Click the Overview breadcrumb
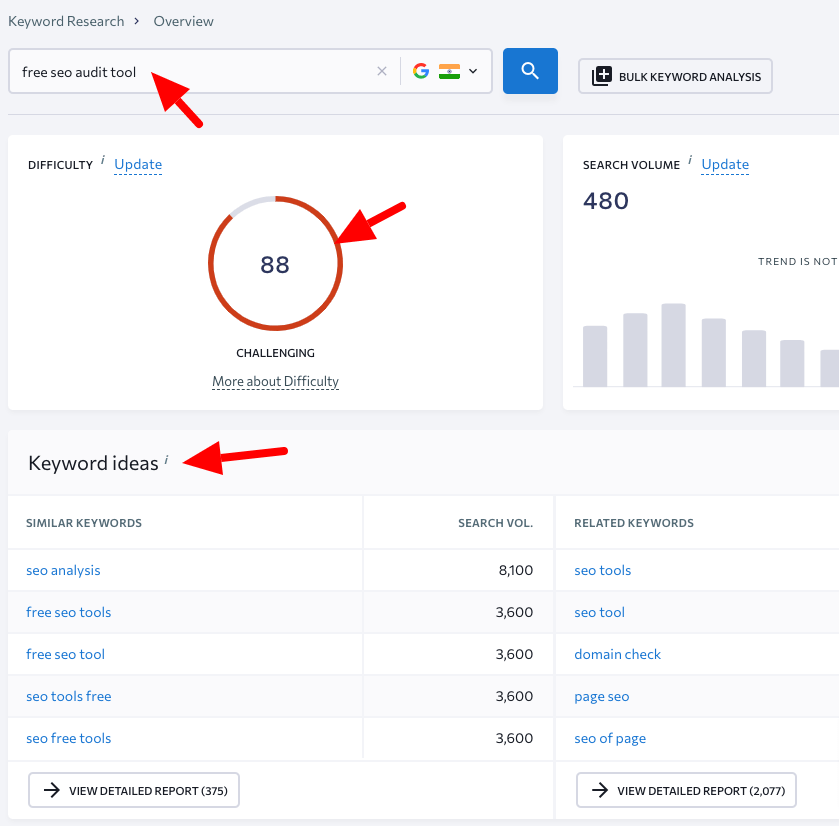The height and width of the screenshot is (826, 839). pos(183,21)
